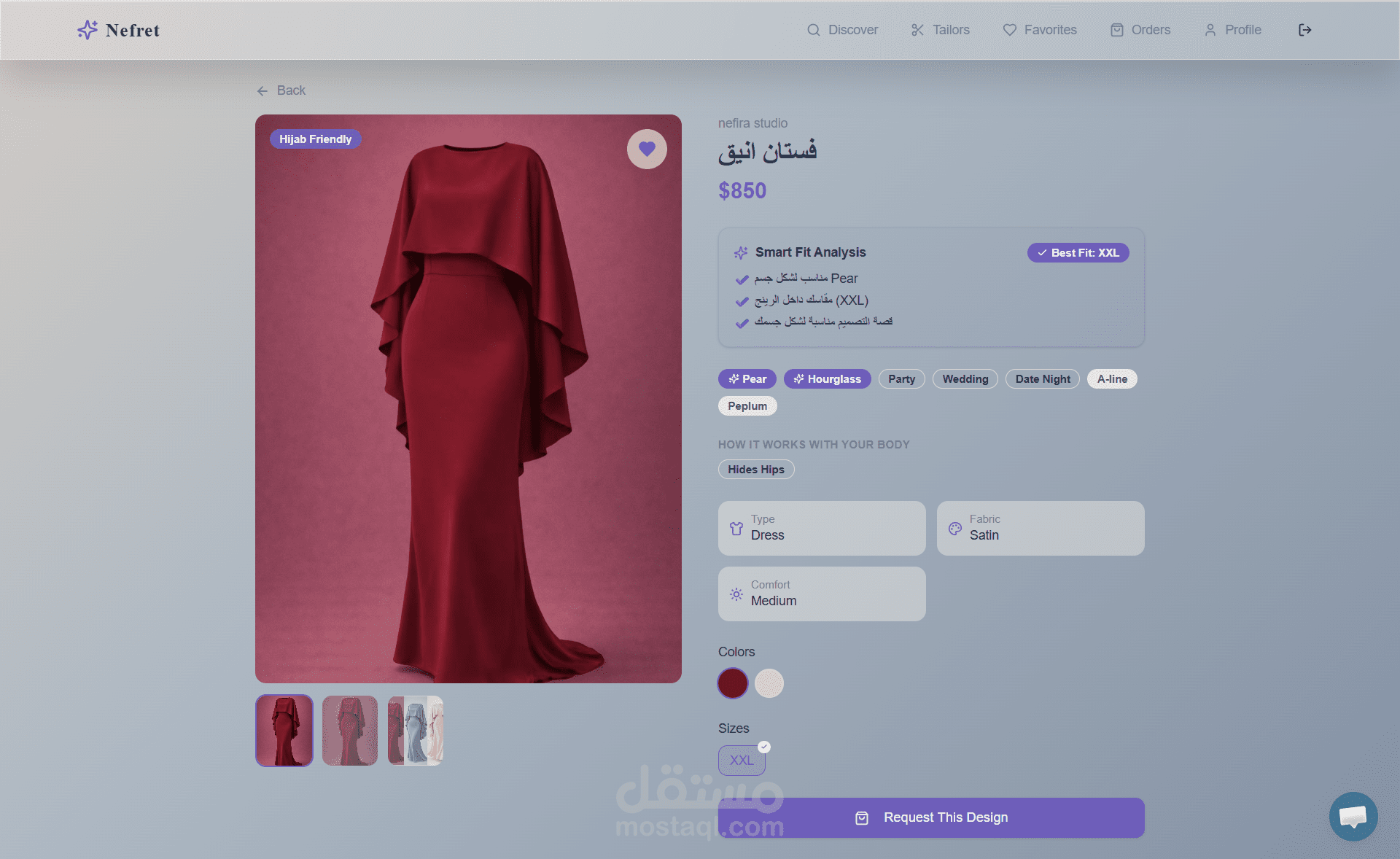Choose the dark red color swatch
The height and width of the screenshot is (859, 1400).
coord(733,683)
